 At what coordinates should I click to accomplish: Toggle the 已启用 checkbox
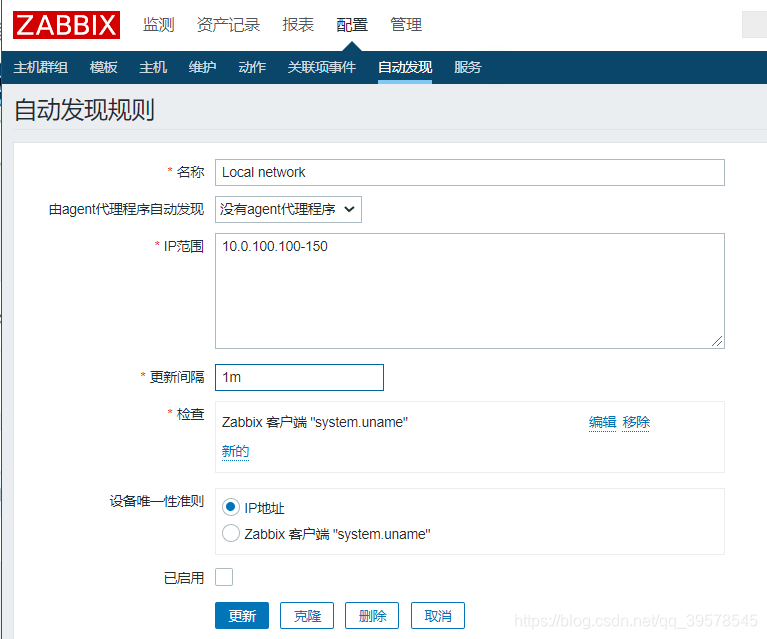coord(224,577)
